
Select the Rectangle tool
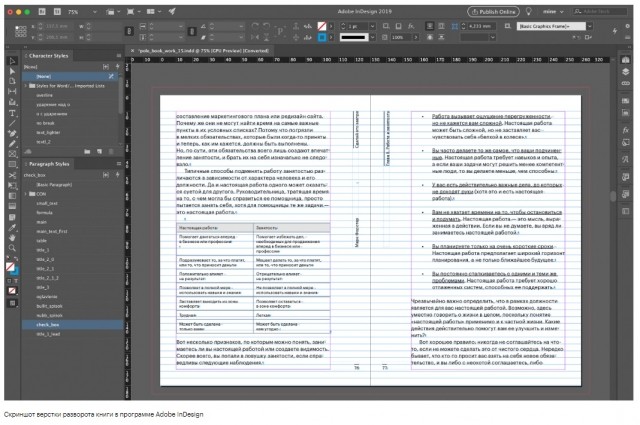12,165
